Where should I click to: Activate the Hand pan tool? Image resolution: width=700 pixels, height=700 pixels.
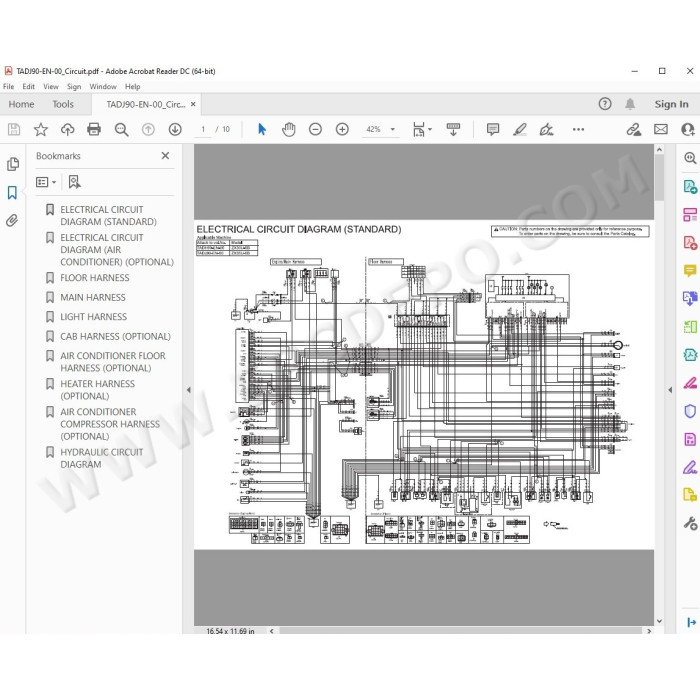(x=289, y=129)
